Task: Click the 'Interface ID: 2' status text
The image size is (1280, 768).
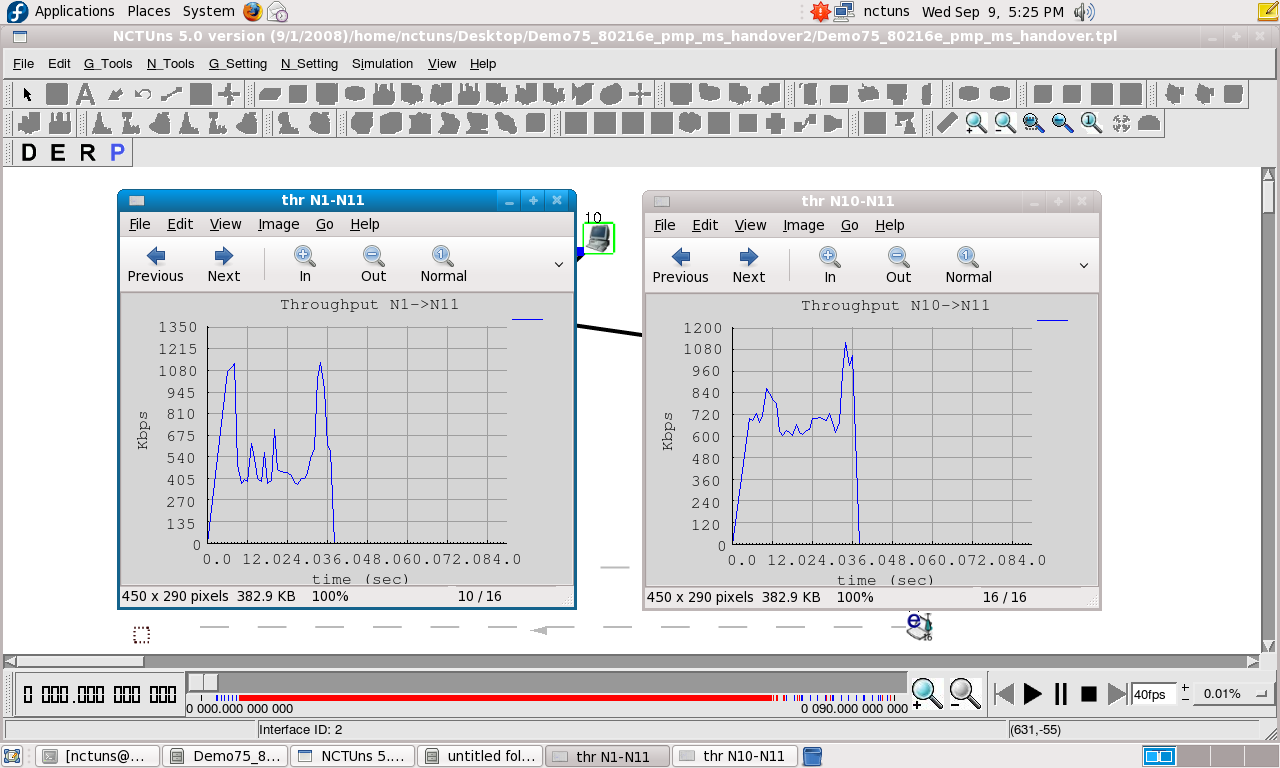Action: click(301, 730)
